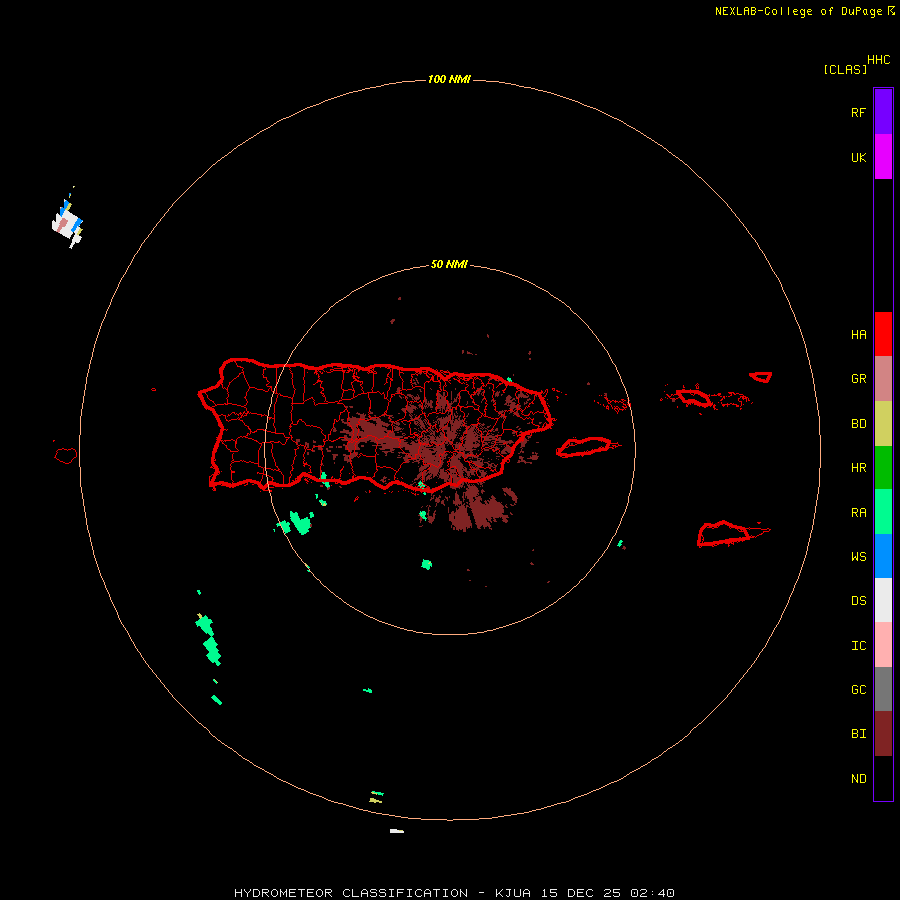This screenshot has height=900, width=900.
Task: Click the HA red legend swatch
Action: coord(883,334)
